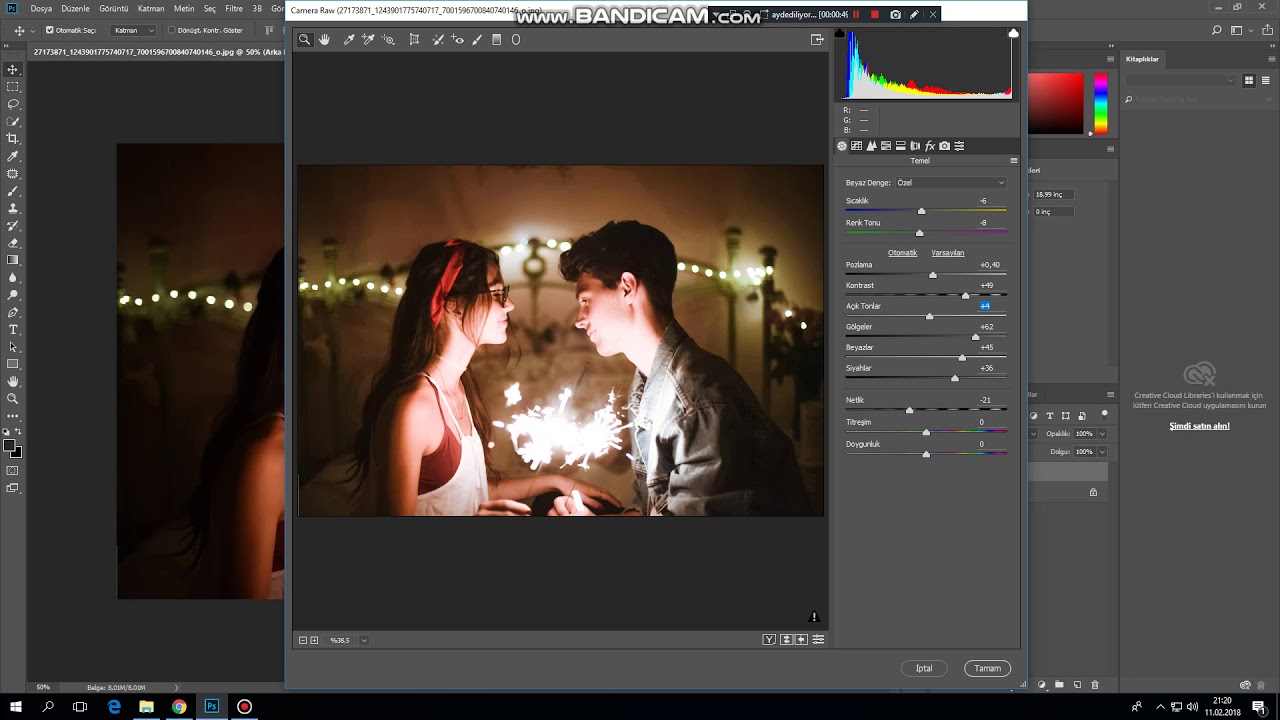Click the Tamam button
Image resolution: width=1280 pixels, height=720 pixels.
click(x=988, y=668)
